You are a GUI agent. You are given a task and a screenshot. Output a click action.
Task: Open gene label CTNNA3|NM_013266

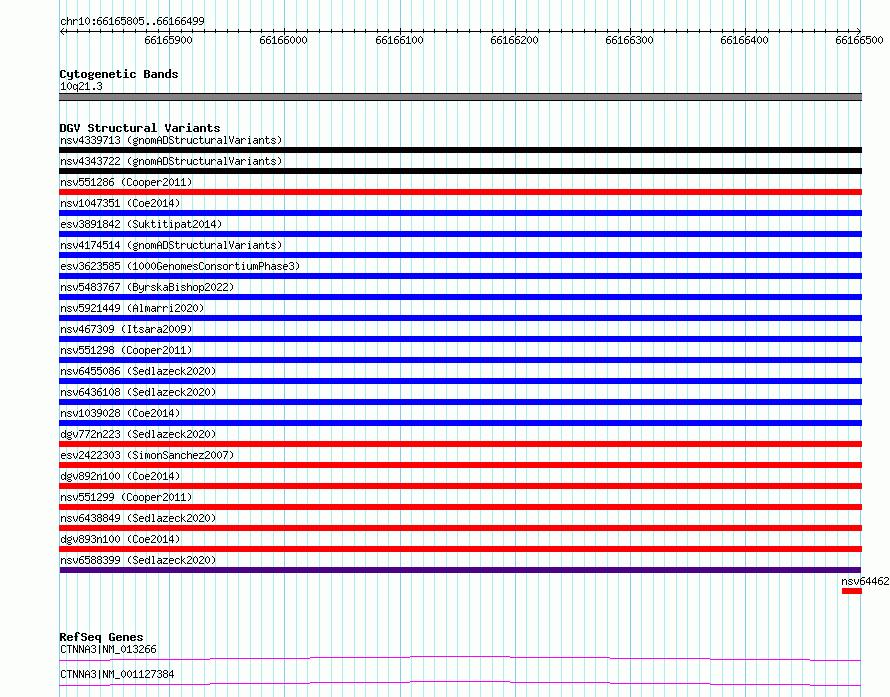[x=108, y=649]
